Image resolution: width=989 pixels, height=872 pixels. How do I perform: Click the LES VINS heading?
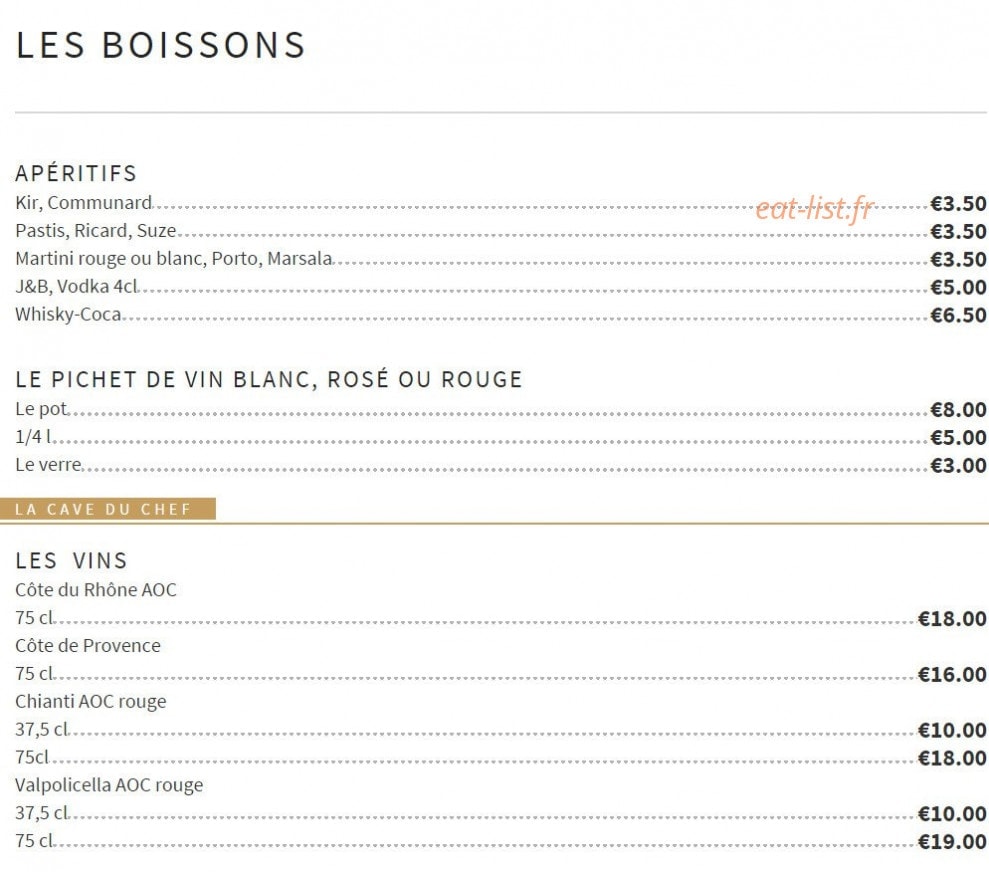coord(71,560)
